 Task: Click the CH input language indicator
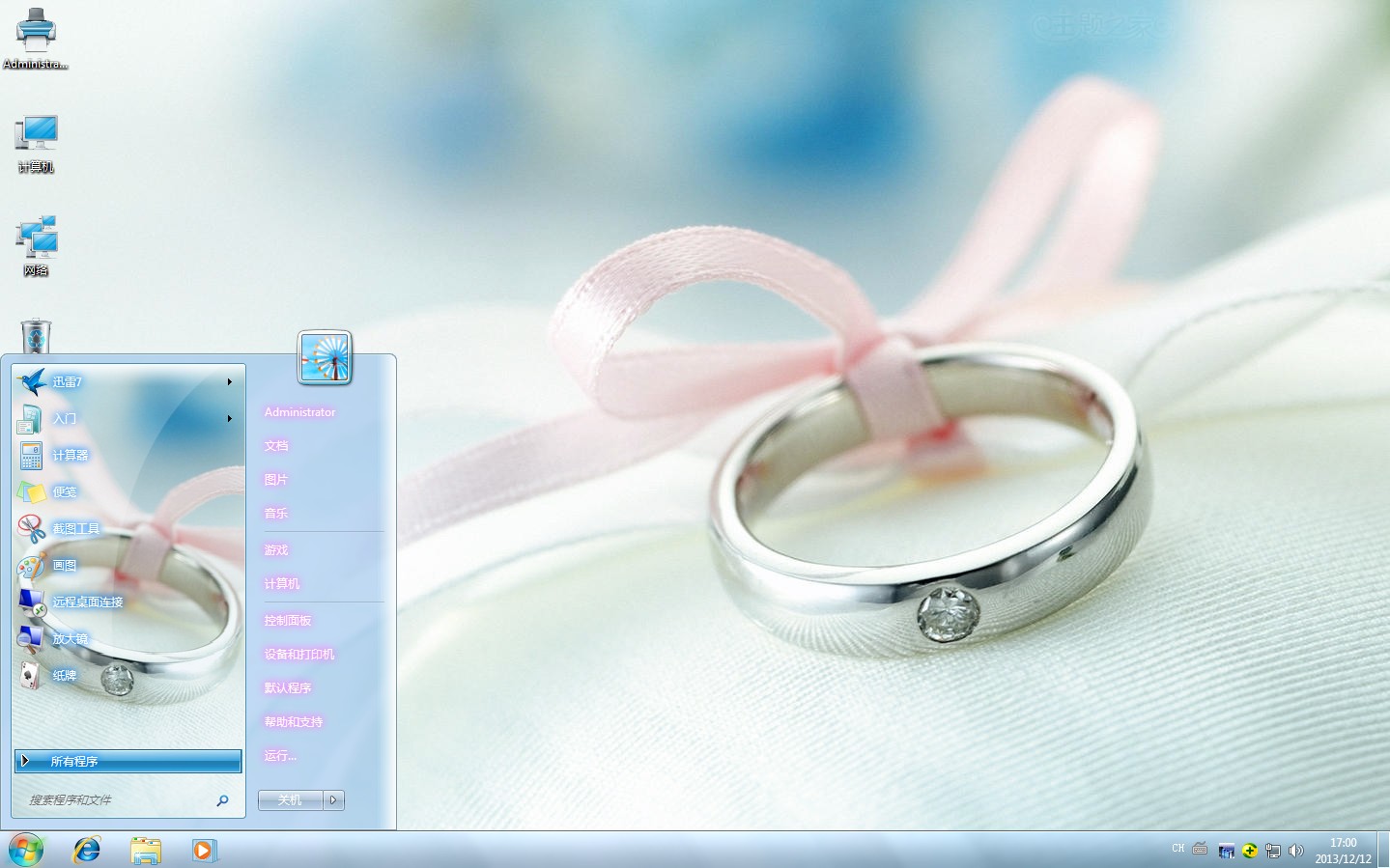1178,849
